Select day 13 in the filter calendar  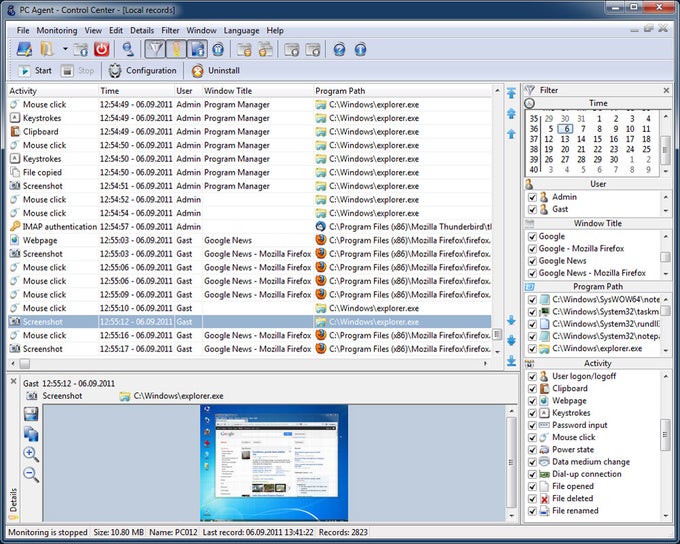pos(565,139)
